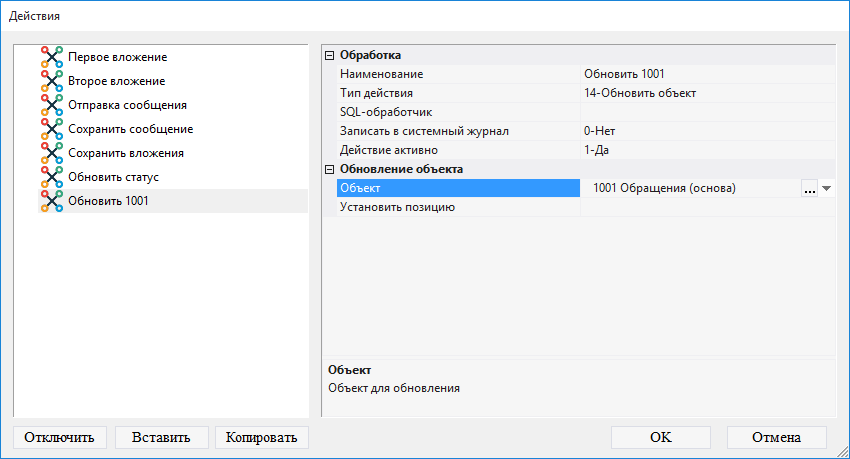This screenshot has height=459, width=850.
Task: Select the Обновить статус action label
Action: click(x=113, y=177)
